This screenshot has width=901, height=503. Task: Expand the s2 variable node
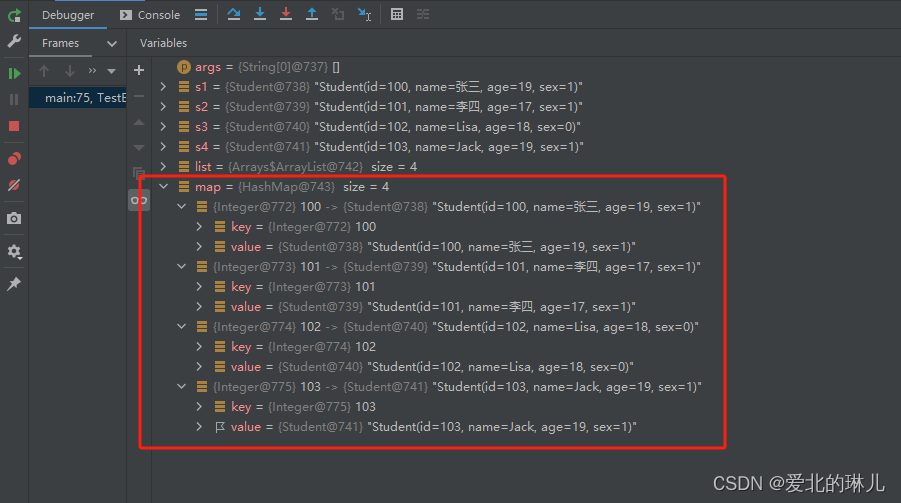[163, 107]
